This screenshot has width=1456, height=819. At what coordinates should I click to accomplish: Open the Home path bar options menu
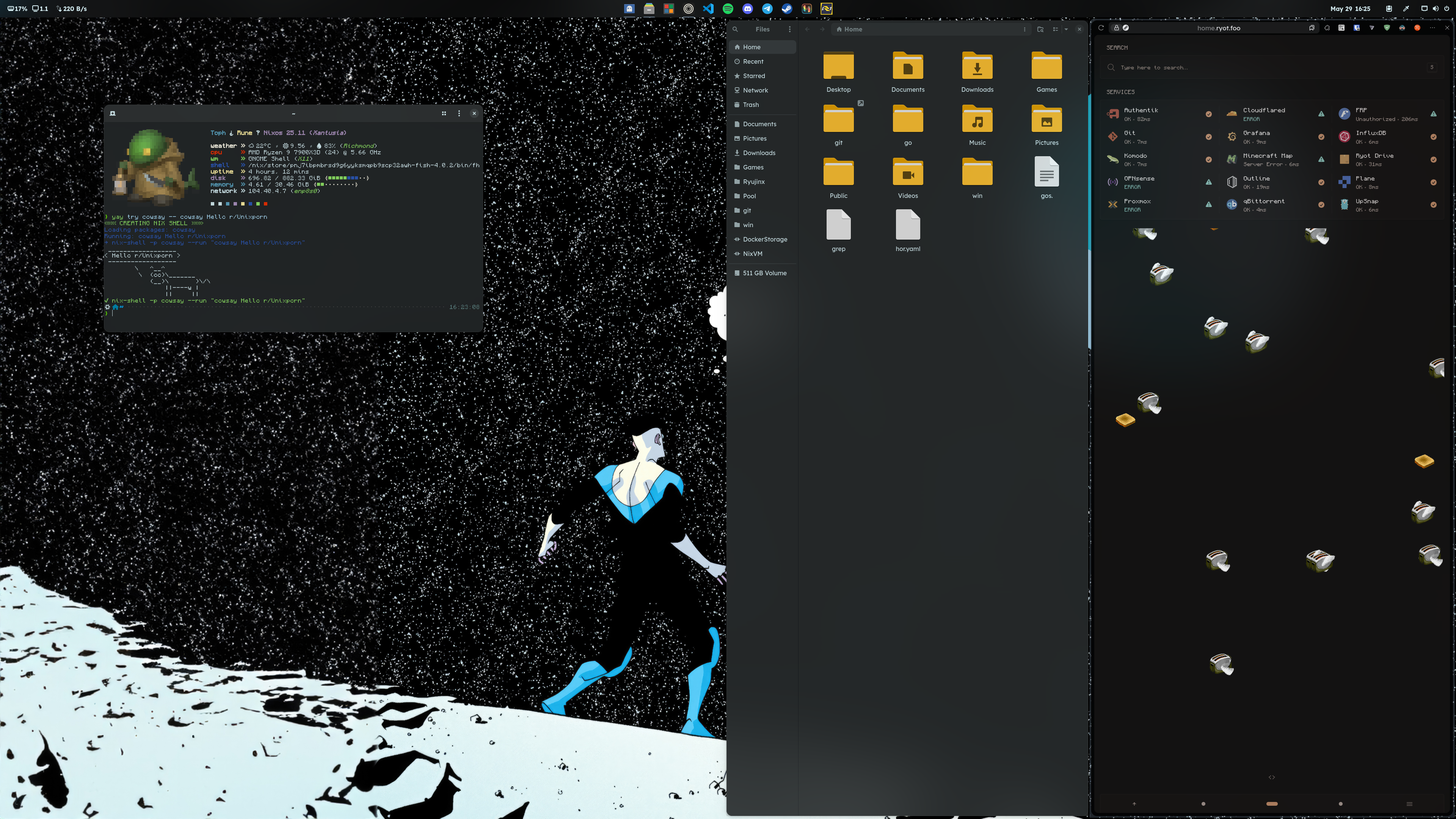pos(1024,30)
